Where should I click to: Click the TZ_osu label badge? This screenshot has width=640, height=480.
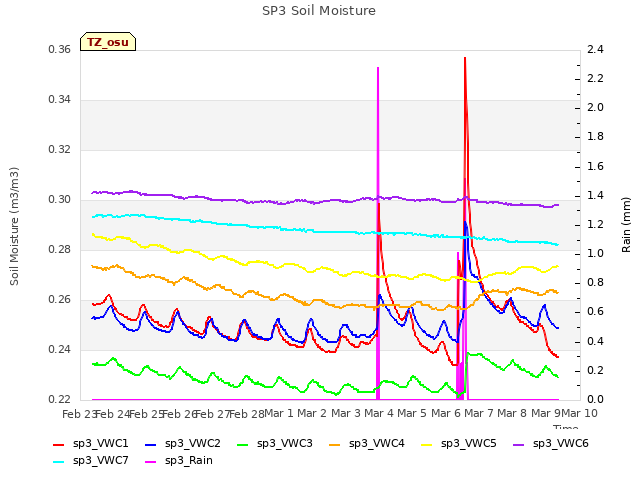point(108,42)
